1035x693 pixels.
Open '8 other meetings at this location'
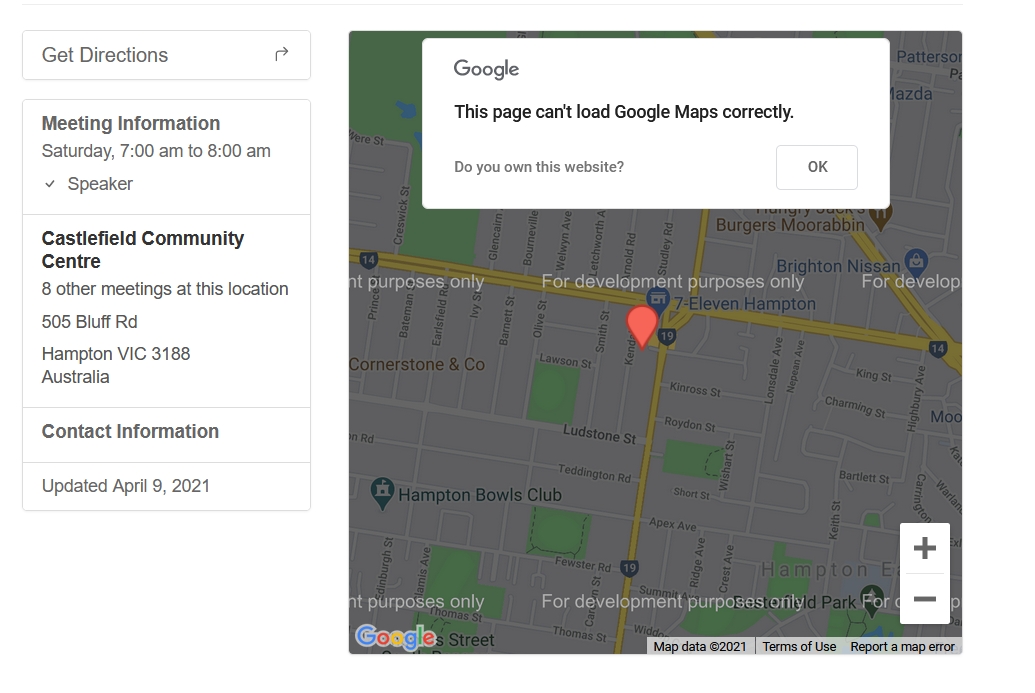click(165, 288)
